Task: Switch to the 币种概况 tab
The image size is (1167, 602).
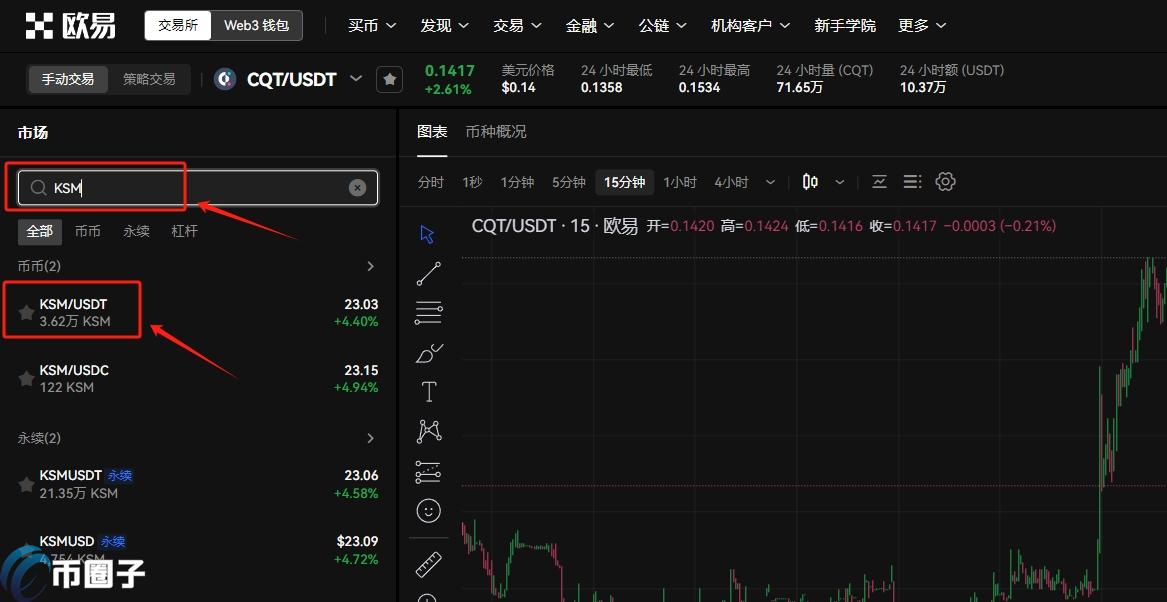Action: point(496,131)
